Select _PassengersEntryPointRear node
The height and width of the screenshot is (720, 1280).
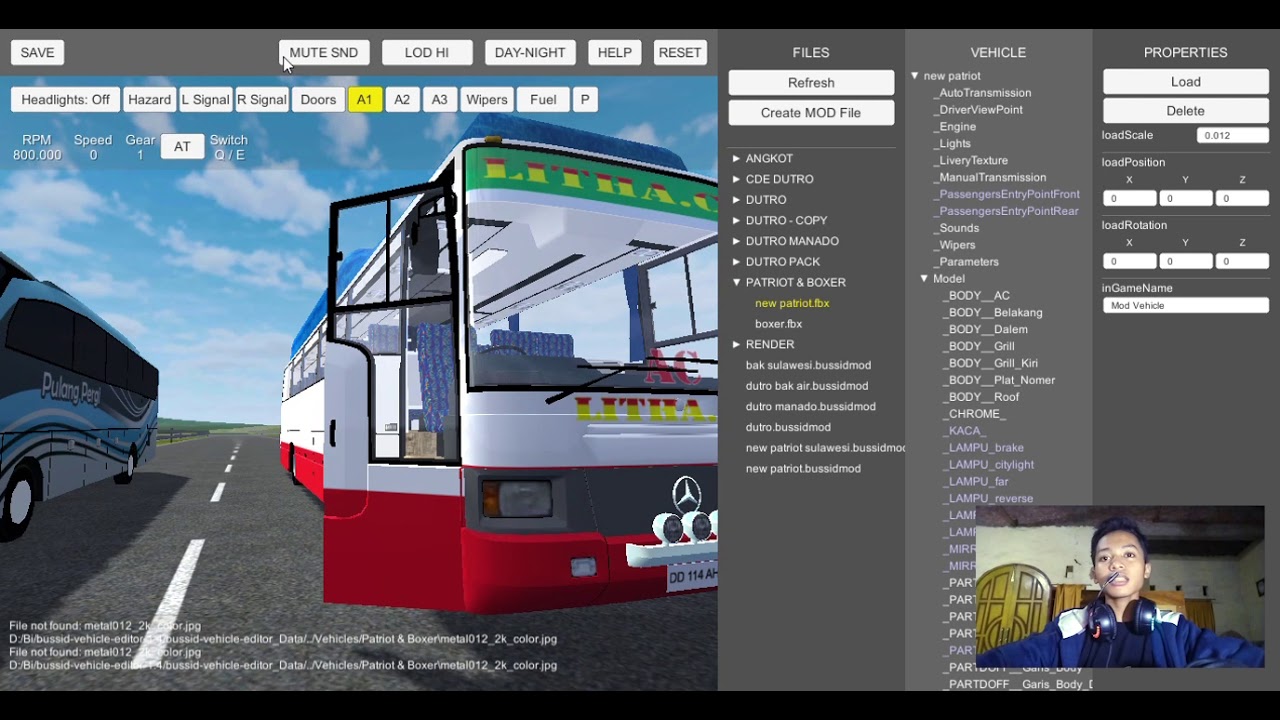1006,212
